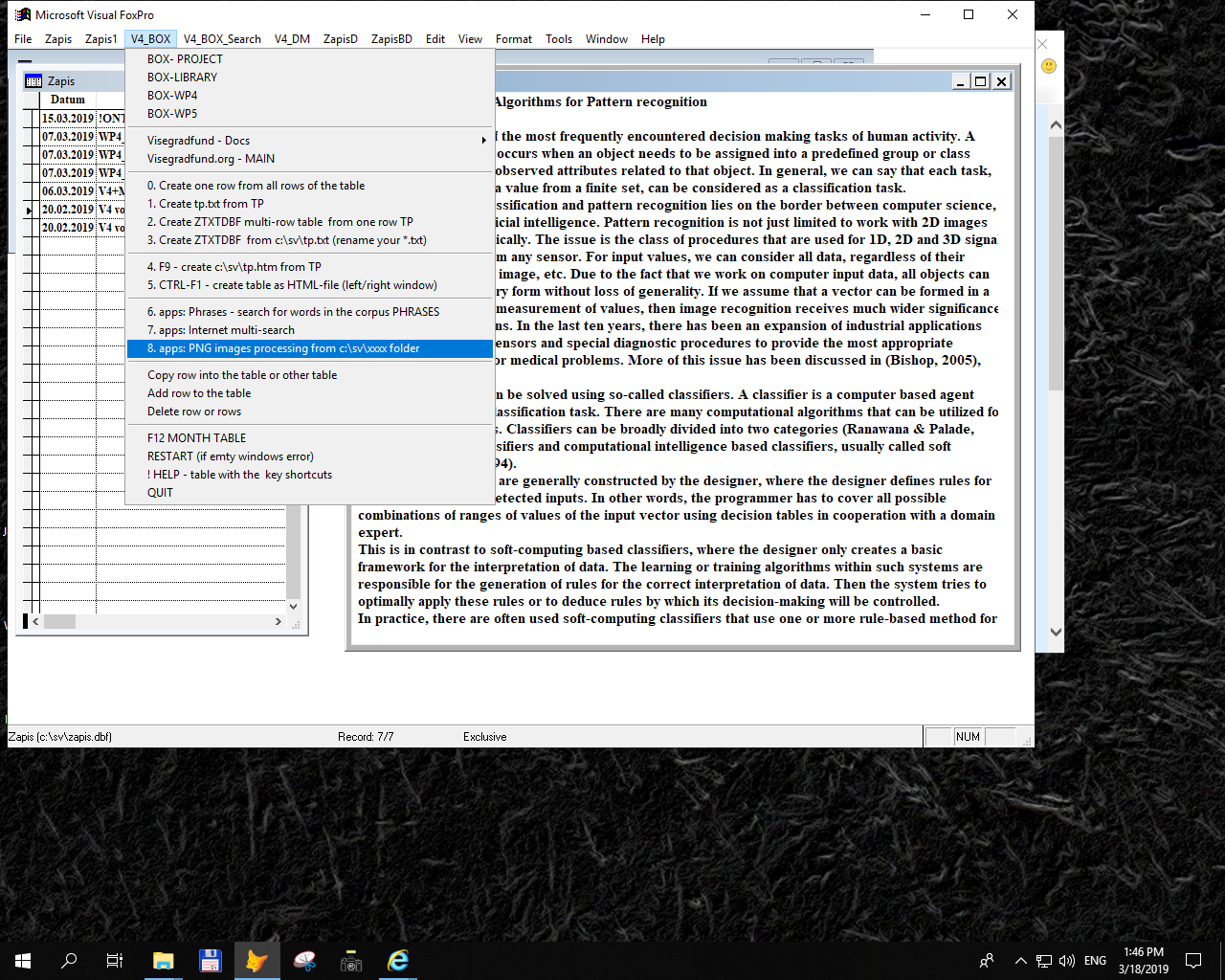Open Visual FoxPro fox icon in taskbar
Screen dimensions: 1225x980
click(256, 961)
